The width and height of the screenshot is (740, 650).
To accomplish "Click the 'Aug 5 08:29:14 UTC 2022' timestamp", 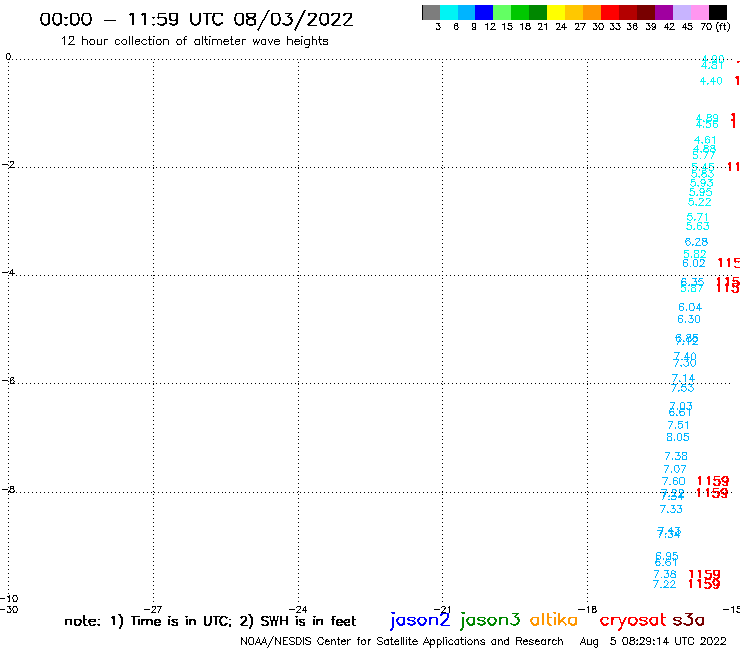I will click(653, 642).
